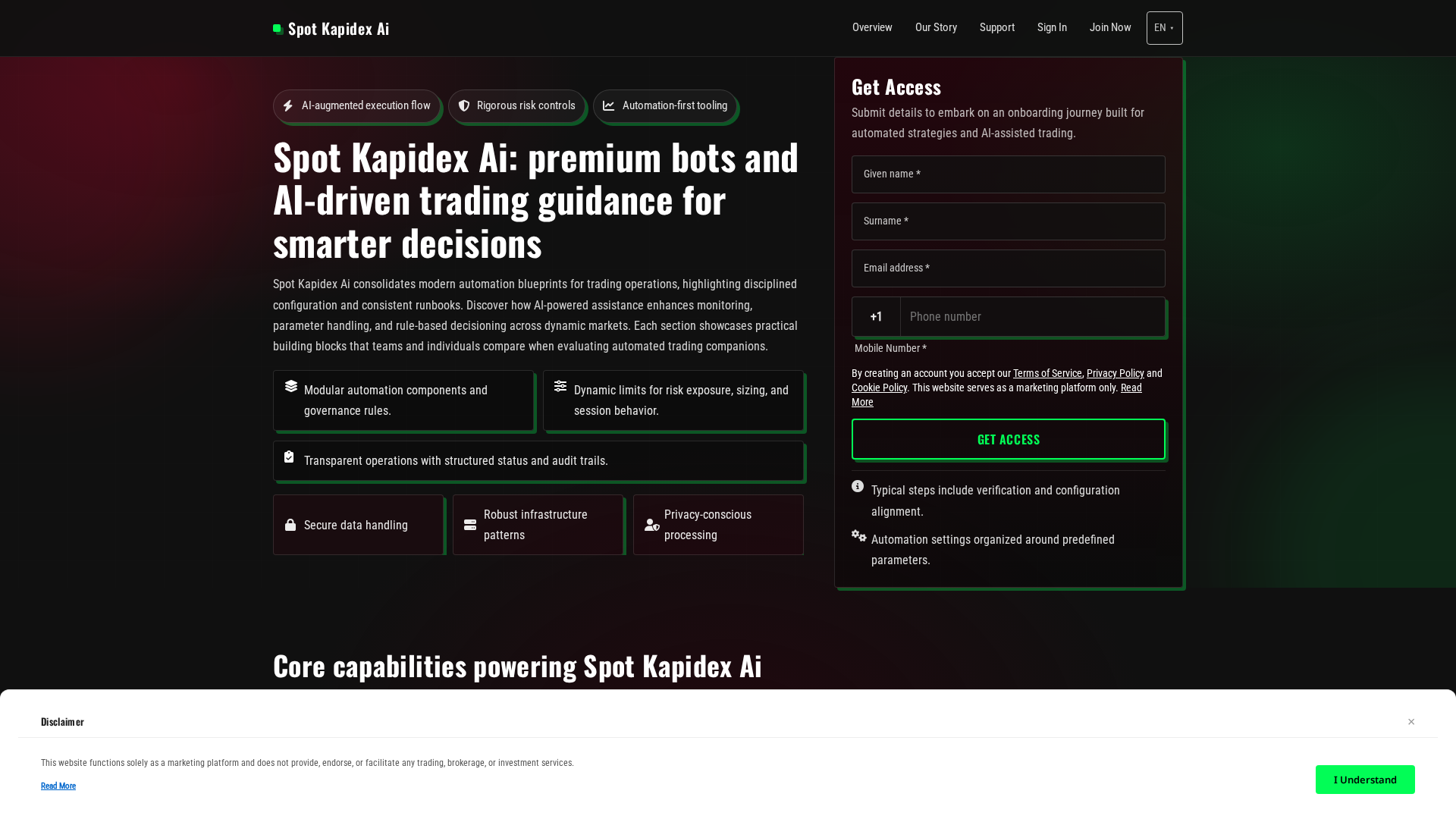Viewport: 1456px width, 819px height.
Task: Switch to the Our Story page
Action: pos(936,27)
